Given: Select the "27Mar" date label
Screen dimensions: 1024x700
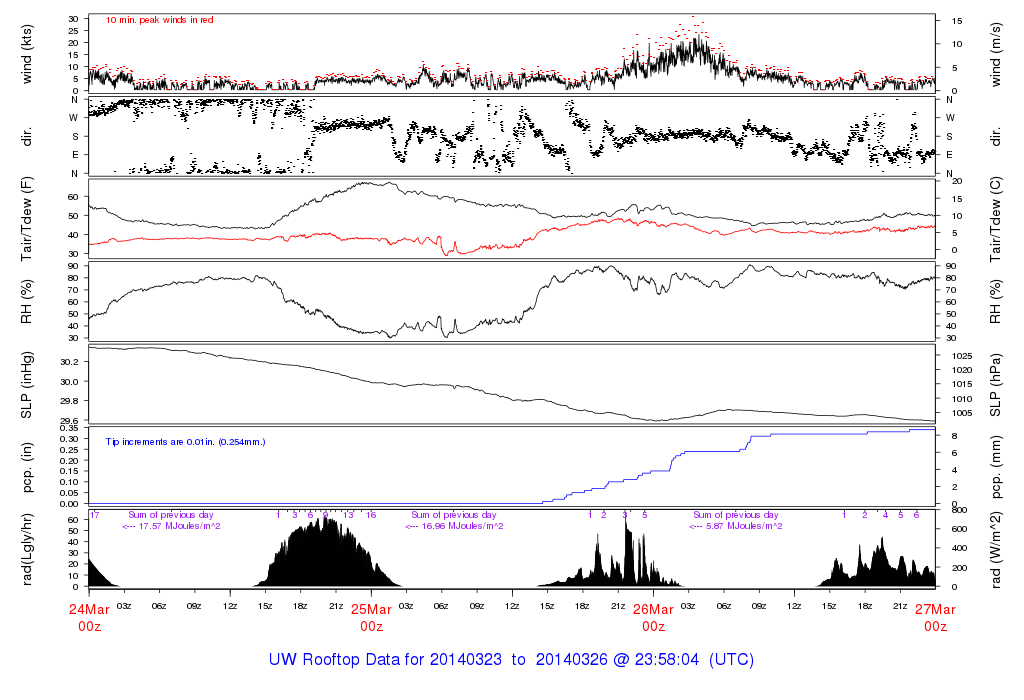Looking at the screenshot, I should click(x=935, y=610).
